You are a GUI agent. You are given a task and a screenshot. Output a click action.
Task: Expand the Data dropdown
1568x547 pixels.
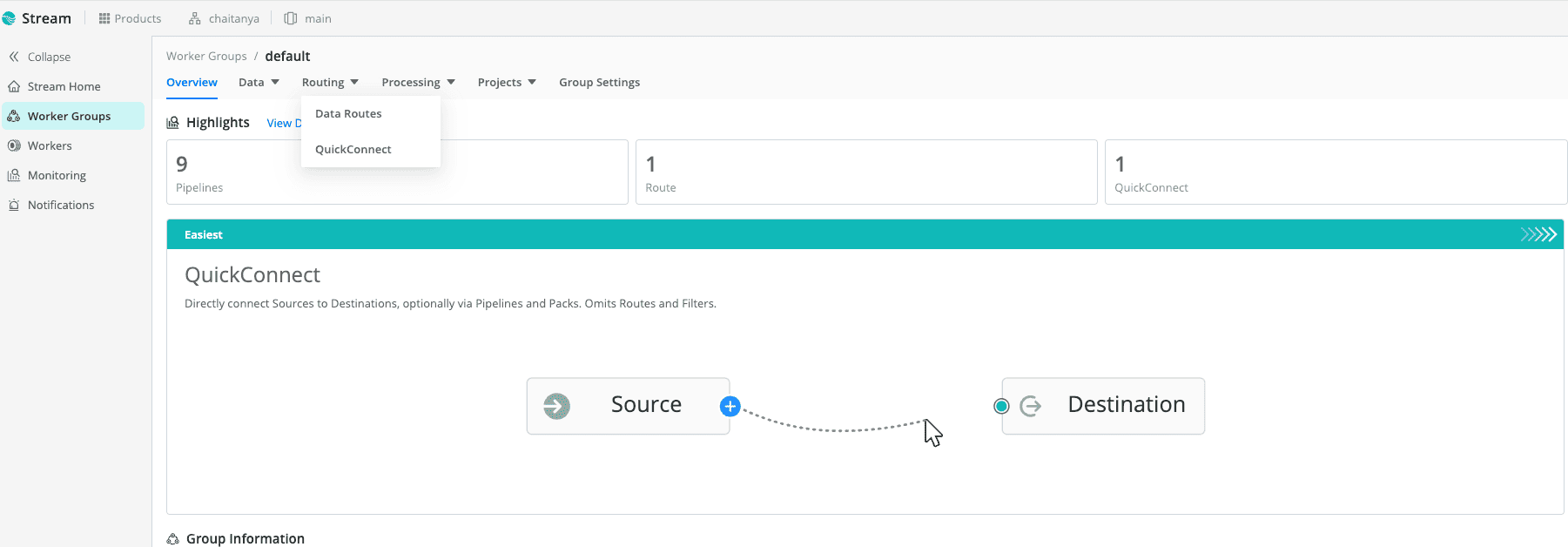tap(259, 82)
